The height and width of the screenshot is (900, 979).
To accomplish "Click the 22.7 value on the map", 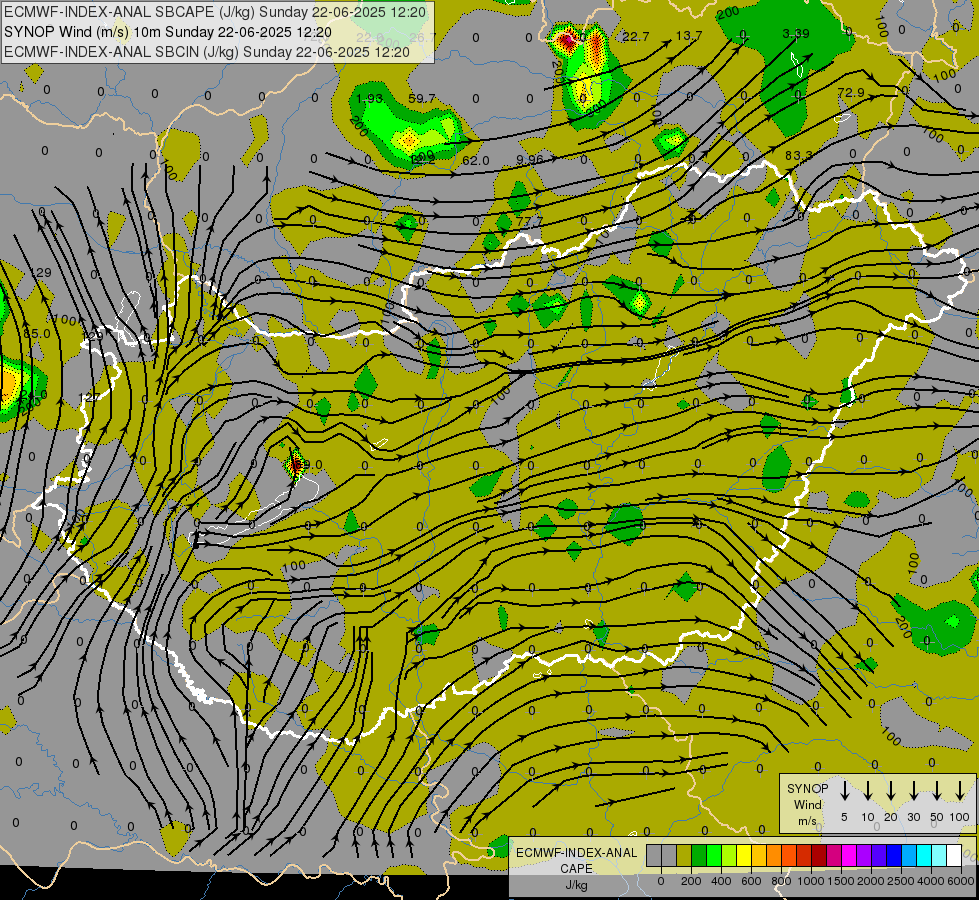I will 636,37.
